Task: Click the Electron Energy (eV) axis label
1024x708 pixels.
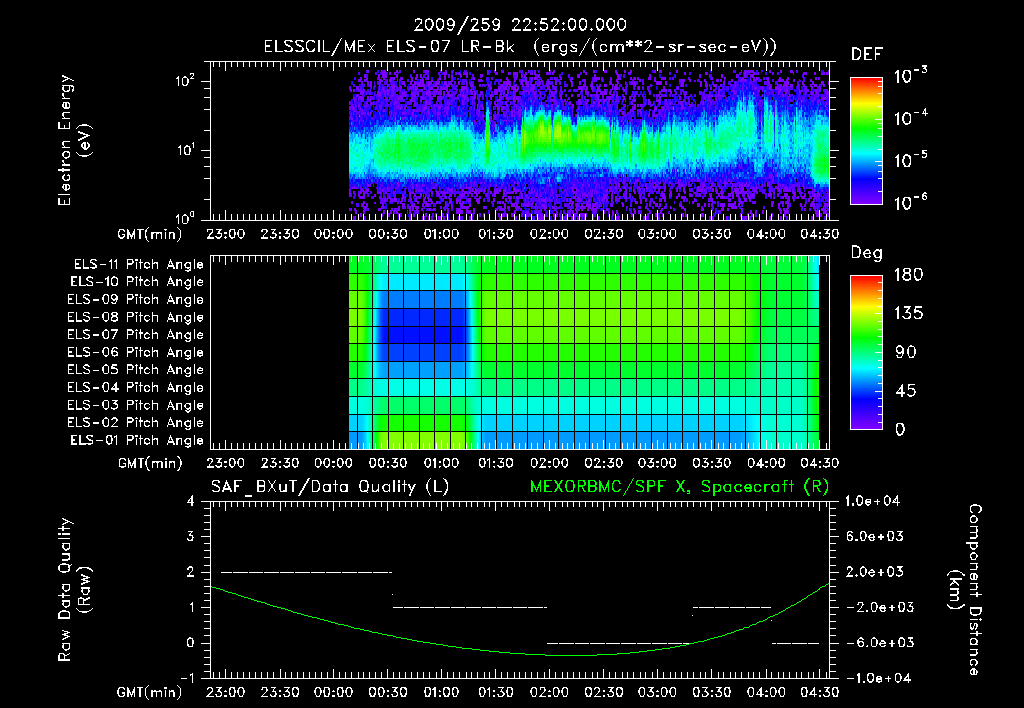Action: [x=74, y=140]
